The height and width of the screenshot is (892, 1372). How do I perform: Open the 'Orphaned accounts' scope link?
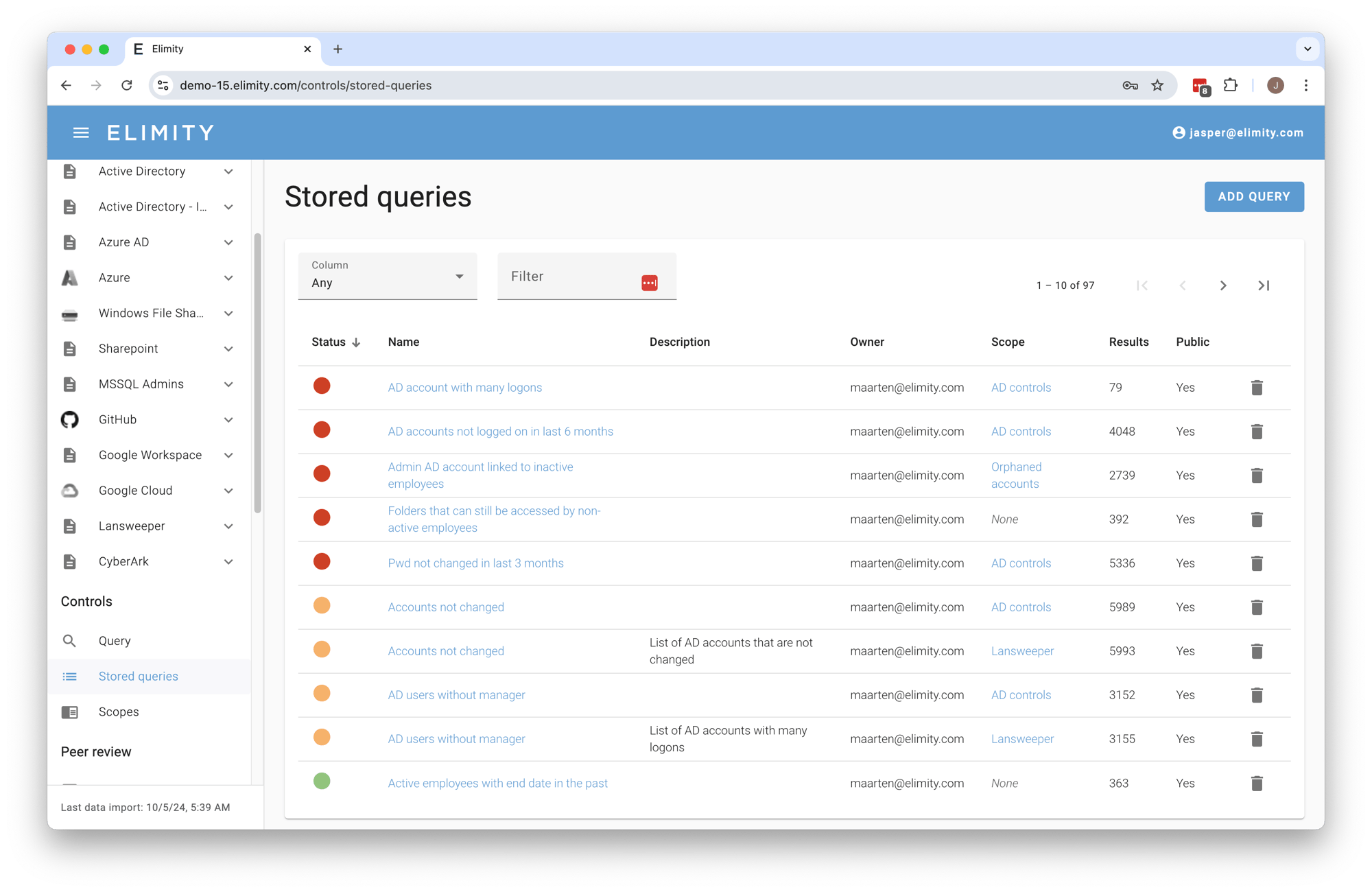click(1016, 475)
